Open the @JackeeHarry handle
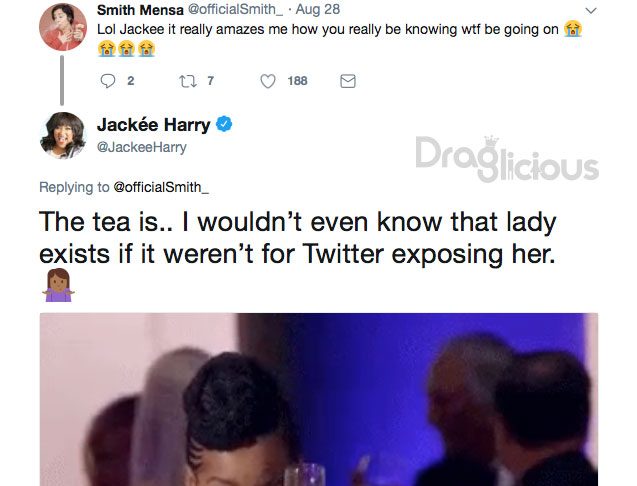Viewport: 637px width, 486px height. pyautogui.click(x=142, y=147)
